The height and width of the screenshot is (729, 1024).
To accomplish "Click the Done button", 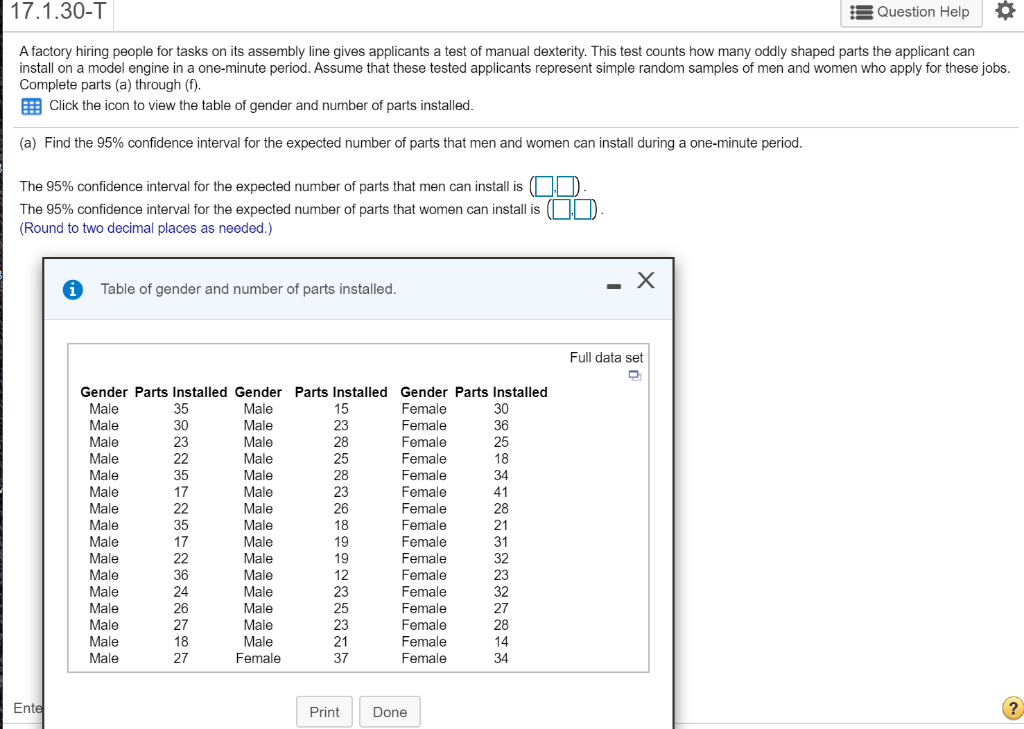I will click(x=390, y=712).
